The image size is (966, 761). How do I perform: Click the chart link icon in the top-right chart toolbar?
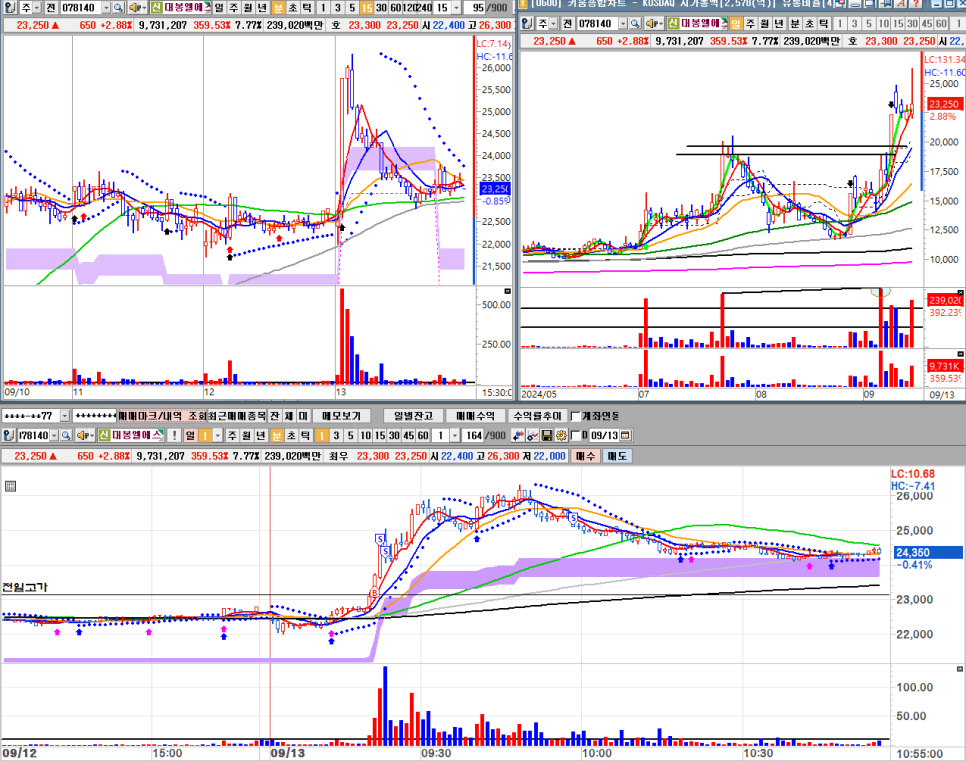[x=527, y=24]
